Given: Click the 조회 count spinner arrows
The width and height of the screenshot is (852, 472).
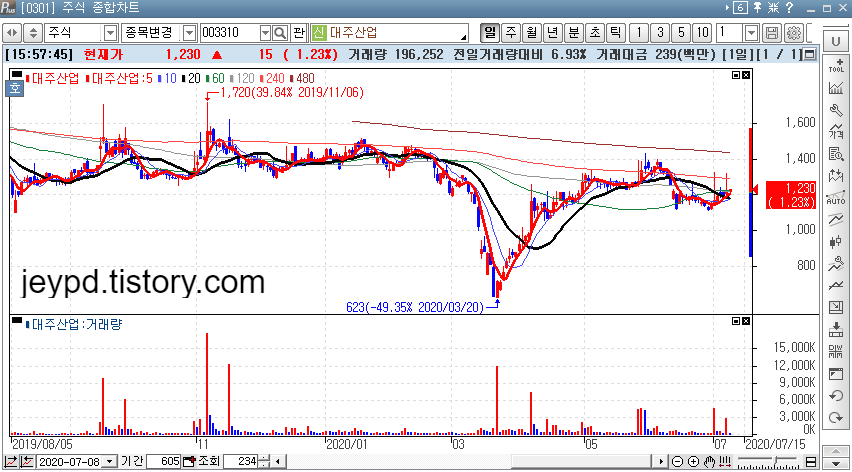Looking at the screenshot, I should [x=264, y=462].
